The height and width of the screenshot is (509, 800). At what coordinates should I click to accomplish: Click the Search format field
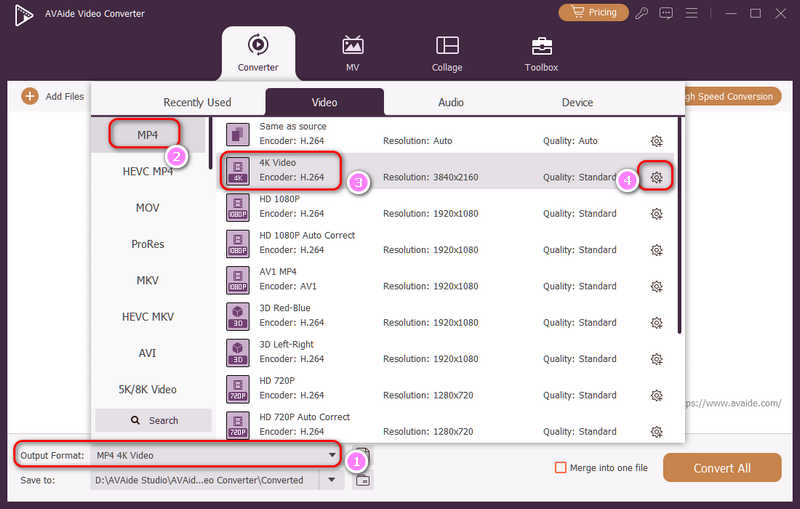(154, 420)
